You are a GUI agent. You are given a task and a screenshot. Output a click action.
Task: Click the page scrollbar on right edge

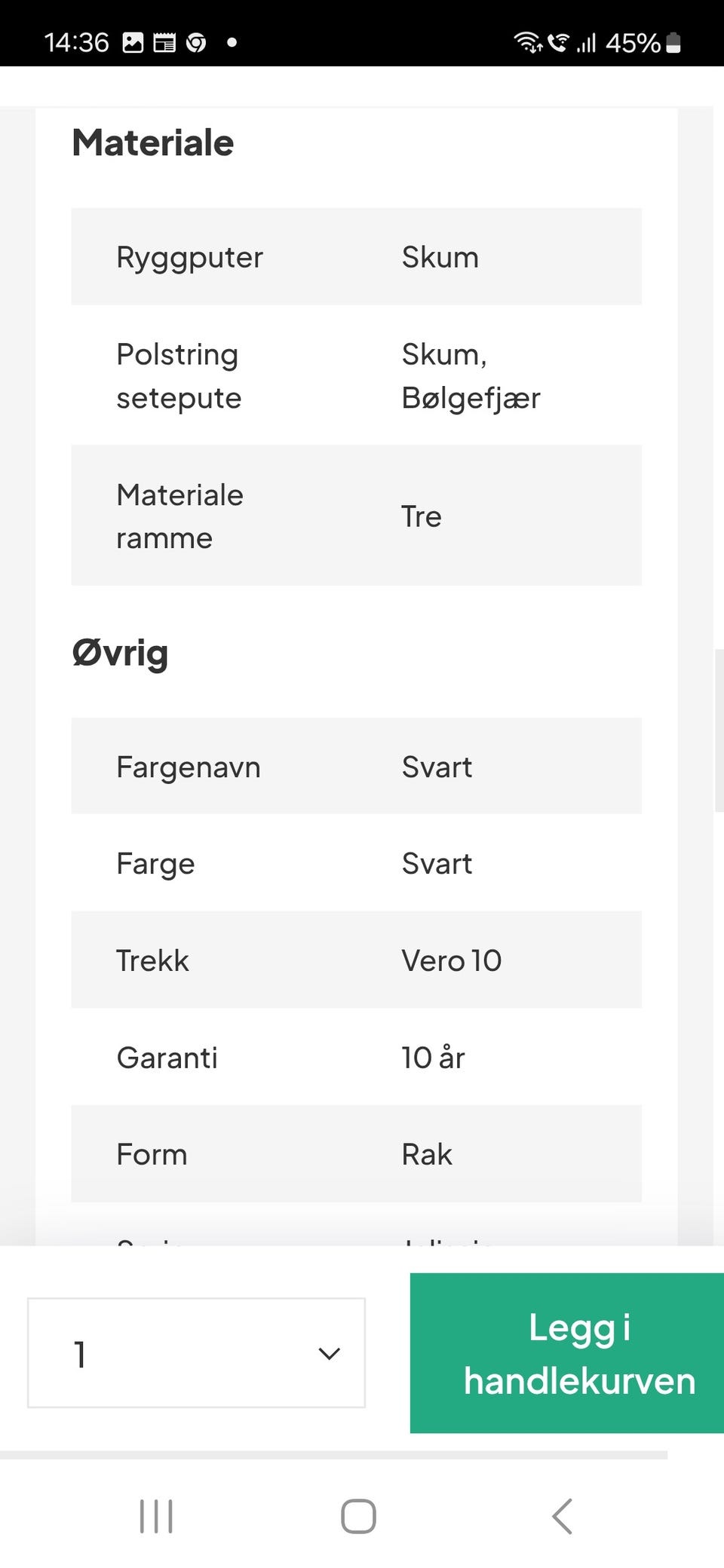tap(719, 729)
